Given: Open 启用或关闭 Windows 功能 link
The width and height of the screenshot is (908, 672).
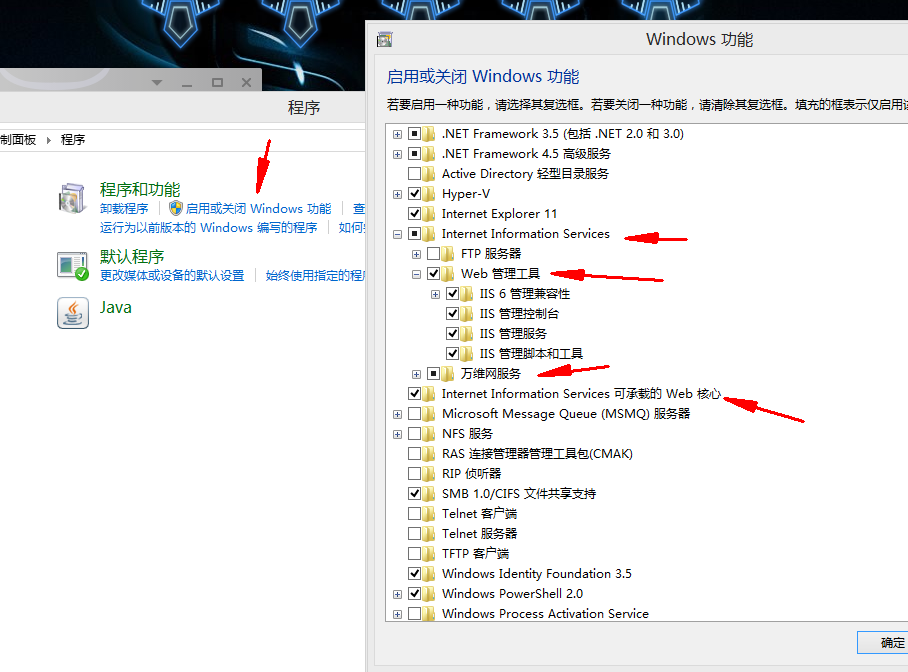Looking at the screenshot, I should point(258,209).
